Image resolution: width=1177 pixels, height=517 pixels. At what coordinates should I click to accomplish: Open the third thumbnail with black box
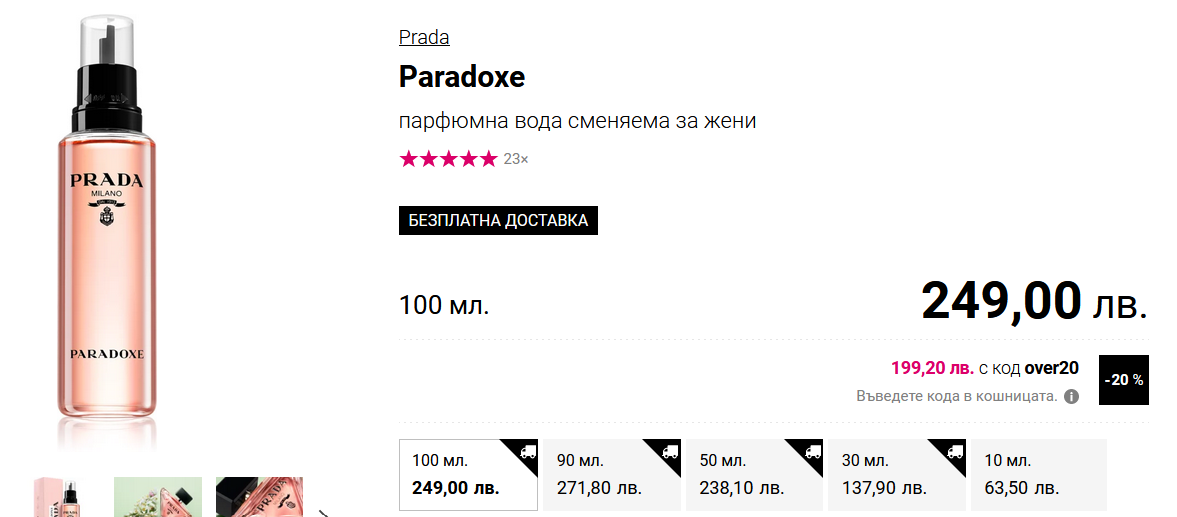click(x=259, y=497)
